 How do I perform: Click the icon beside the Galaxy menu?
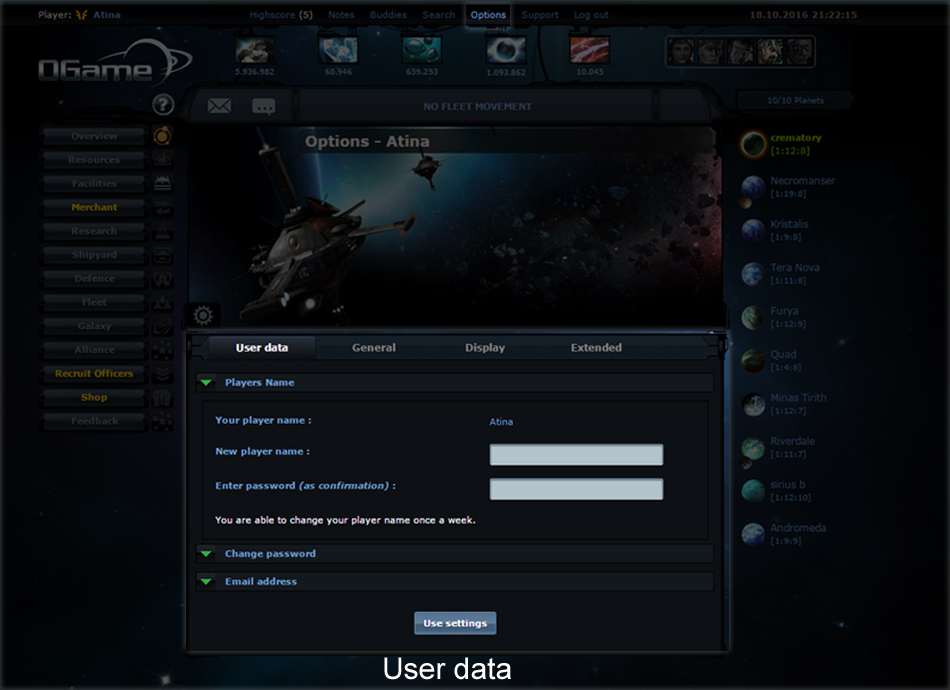click(x=162, y=326)
